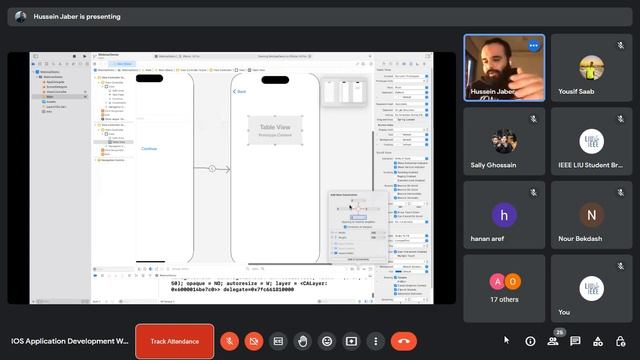Click Tint color swatch in inspector

click(398, 271)
